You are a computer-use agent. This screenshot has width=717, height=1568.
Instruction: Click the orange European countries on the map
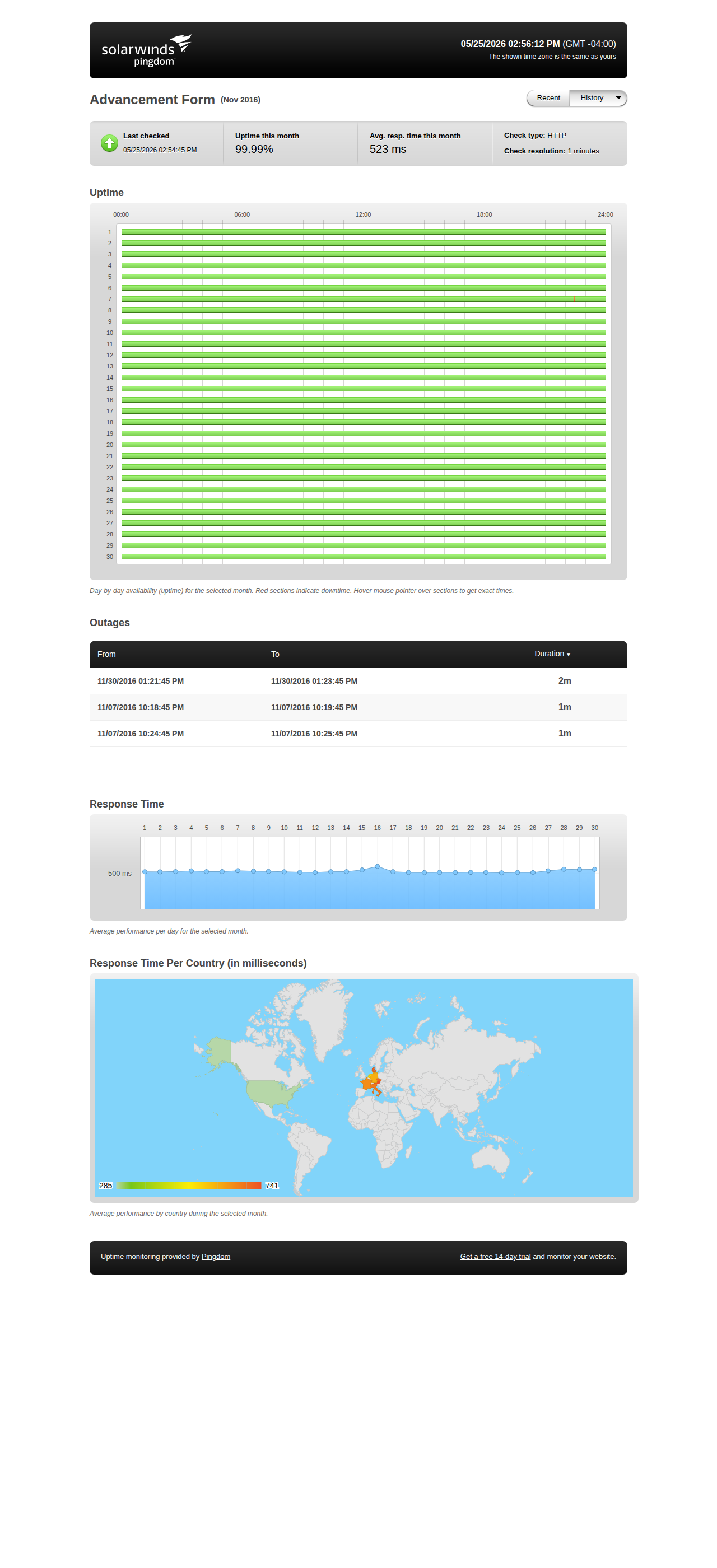tap(371, 1082)
